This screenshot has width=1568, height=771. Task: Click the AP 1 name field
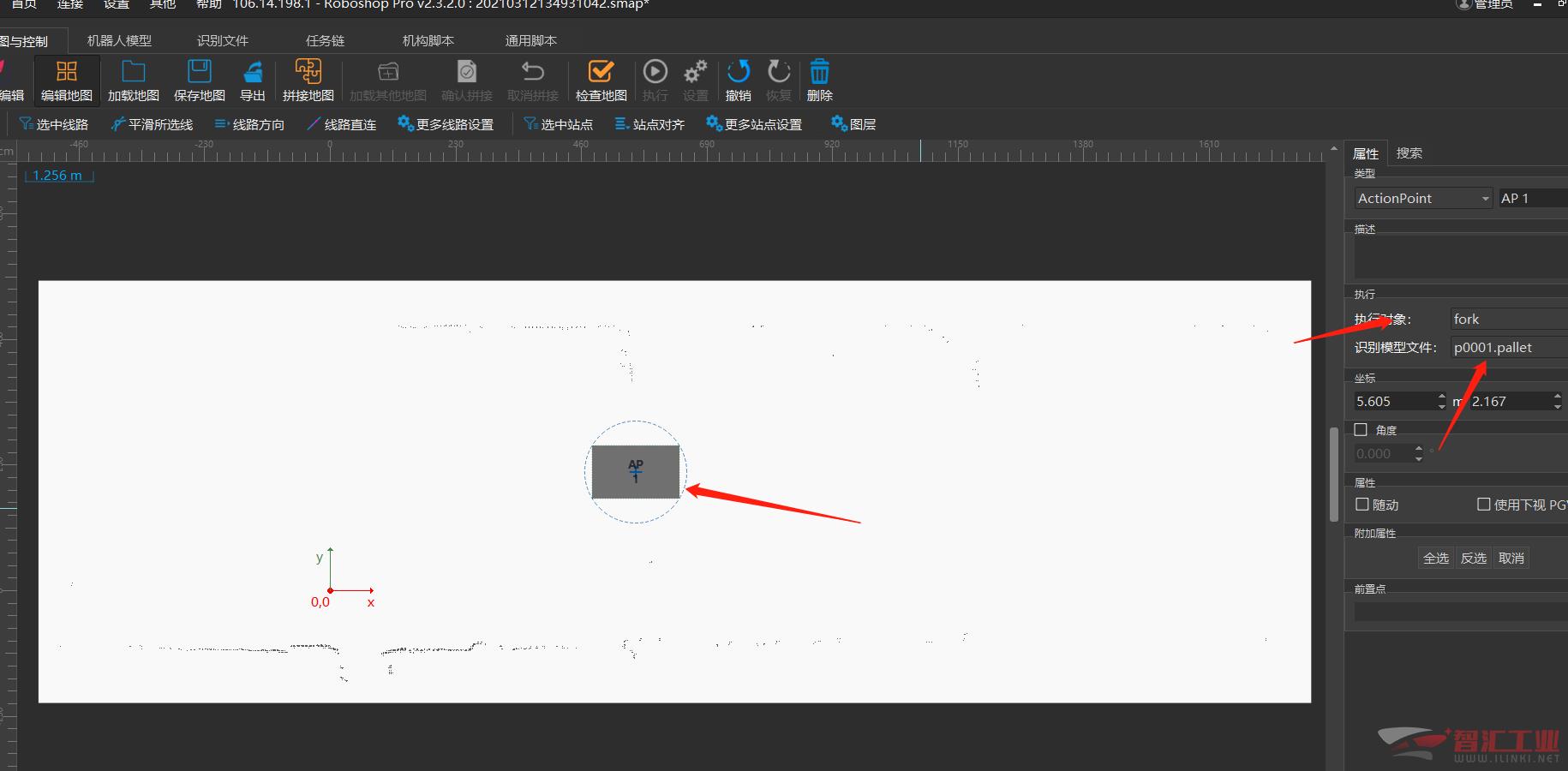click(1533, 198)
